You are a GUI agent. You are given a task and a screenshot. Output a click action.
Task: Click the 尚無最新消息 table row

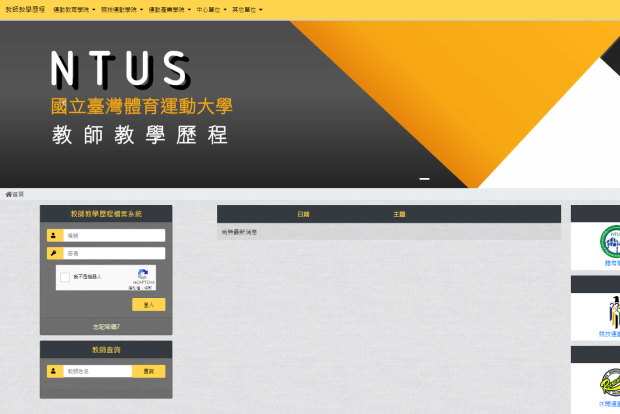[389, 232]
